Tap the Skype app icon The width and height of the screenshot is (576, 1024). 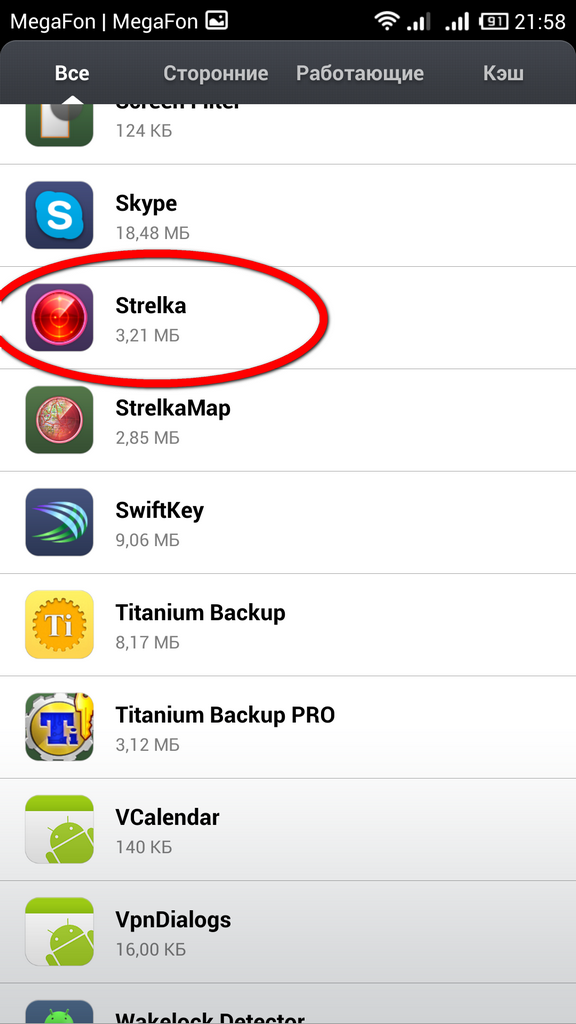[59, 215]
